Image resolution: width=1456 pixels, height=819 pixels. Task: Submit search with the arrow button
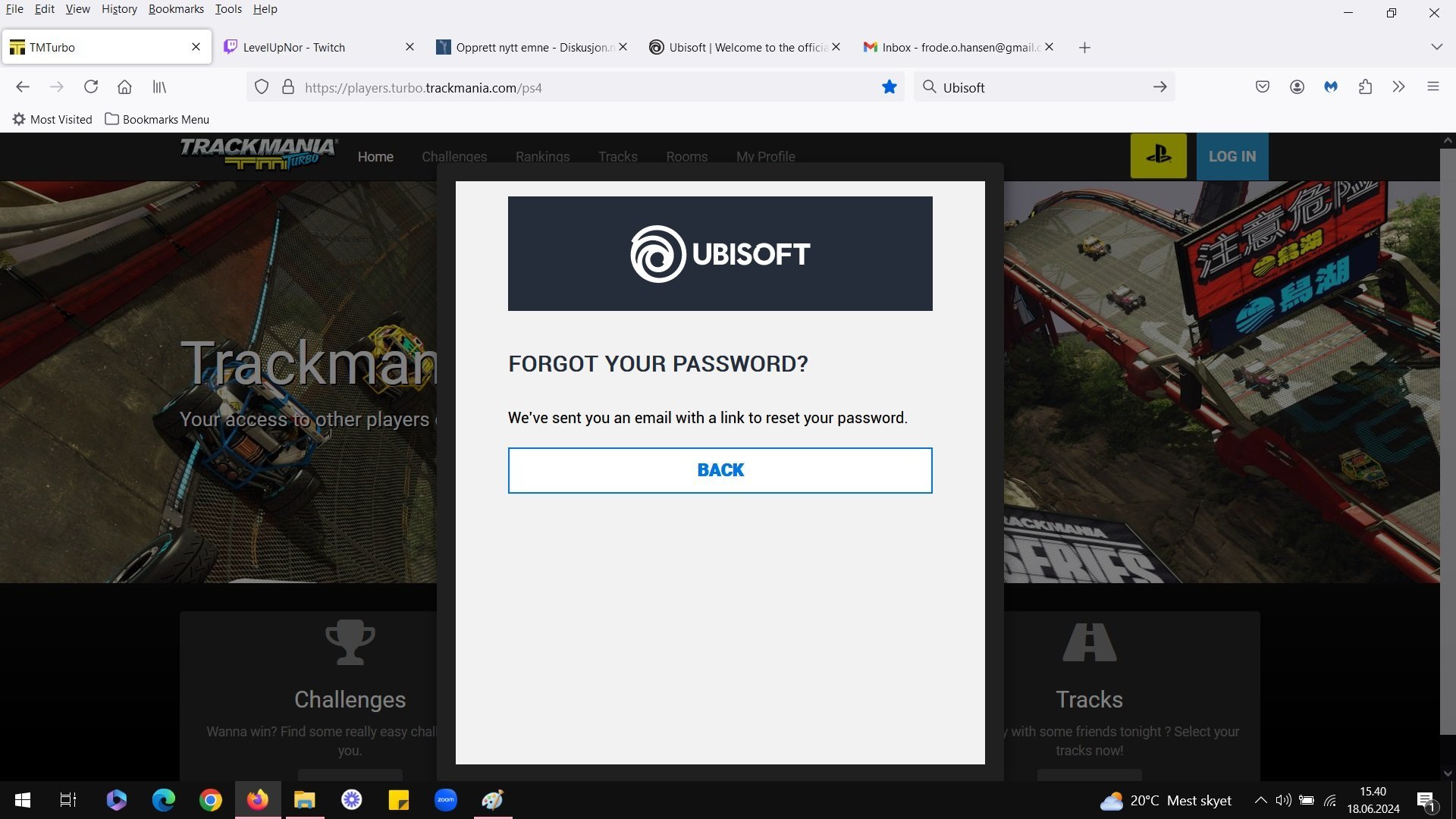click(x=1159, y=87)
